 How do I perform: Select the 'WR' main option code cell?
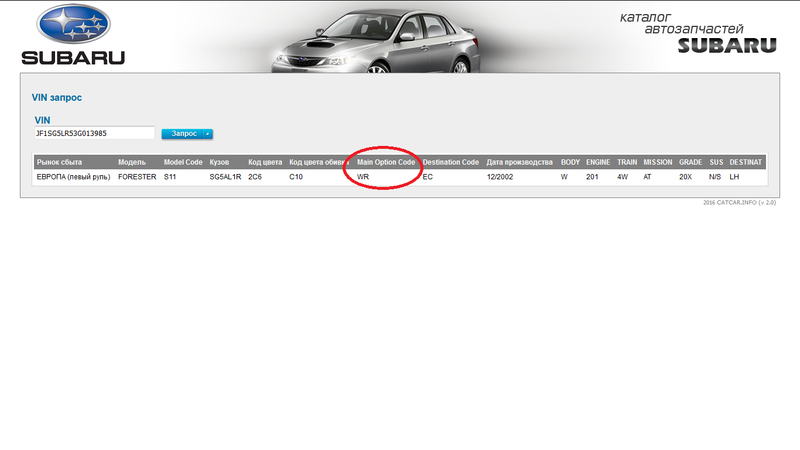(363, 177)
